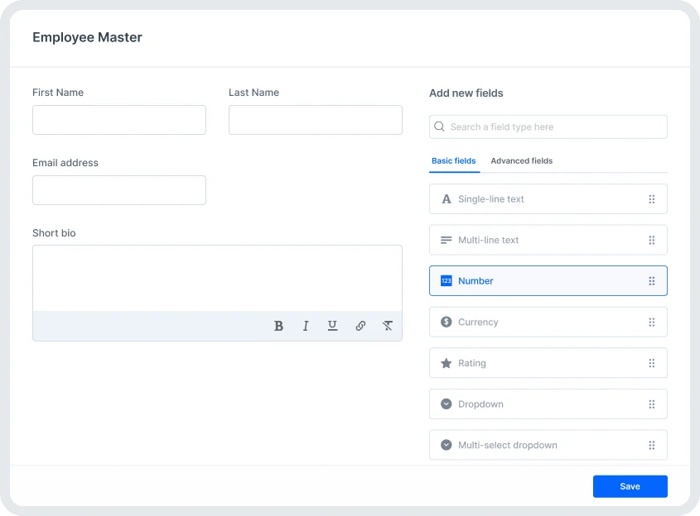Clear formatting in Short bio toolbar
The image size is (700, 516).
click(388, 326)
